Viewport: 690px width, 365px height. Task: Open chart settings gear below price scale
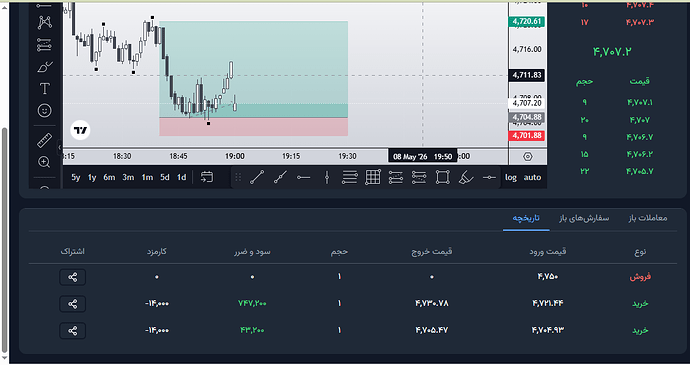pyautogui.click(x=528, y=156)
